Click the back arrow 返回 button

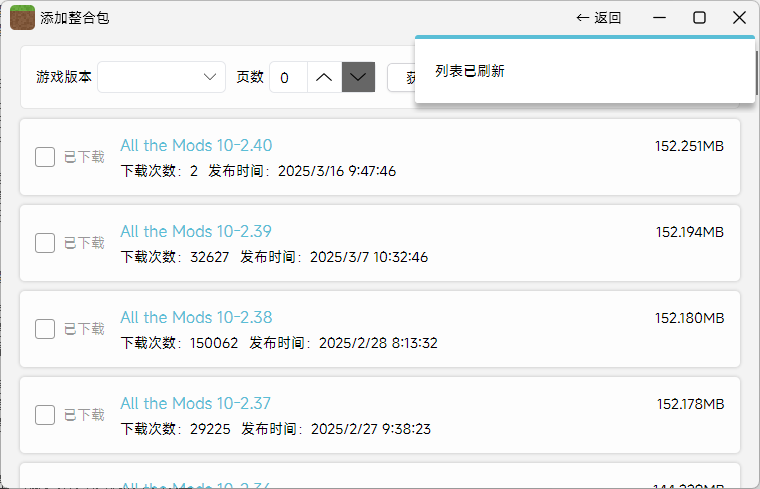point(599,17)
